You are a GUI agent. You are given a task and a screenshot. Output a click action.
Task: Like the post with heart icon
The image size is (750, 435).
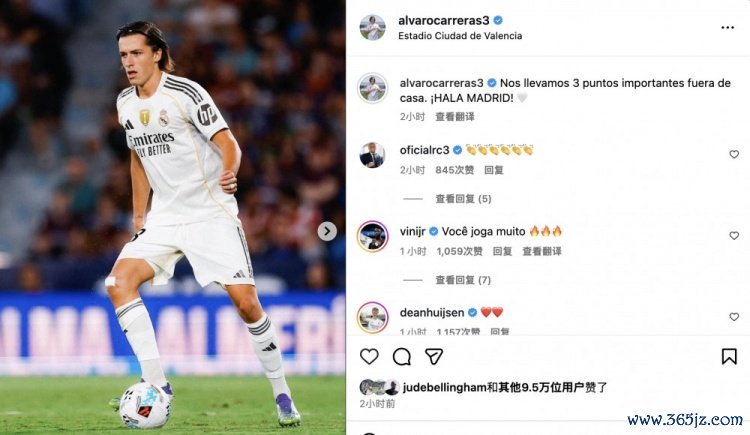(369, 357)
